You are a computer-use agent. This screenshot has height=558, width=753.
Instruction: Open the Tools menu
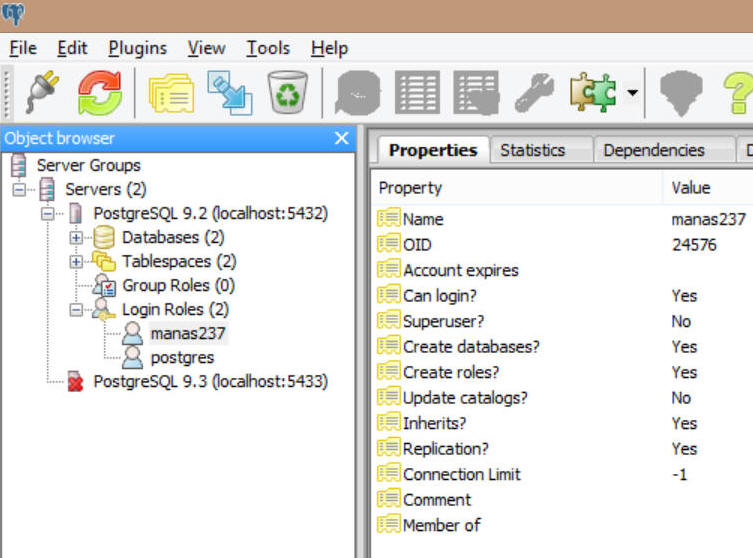click(x=268, y=48)
